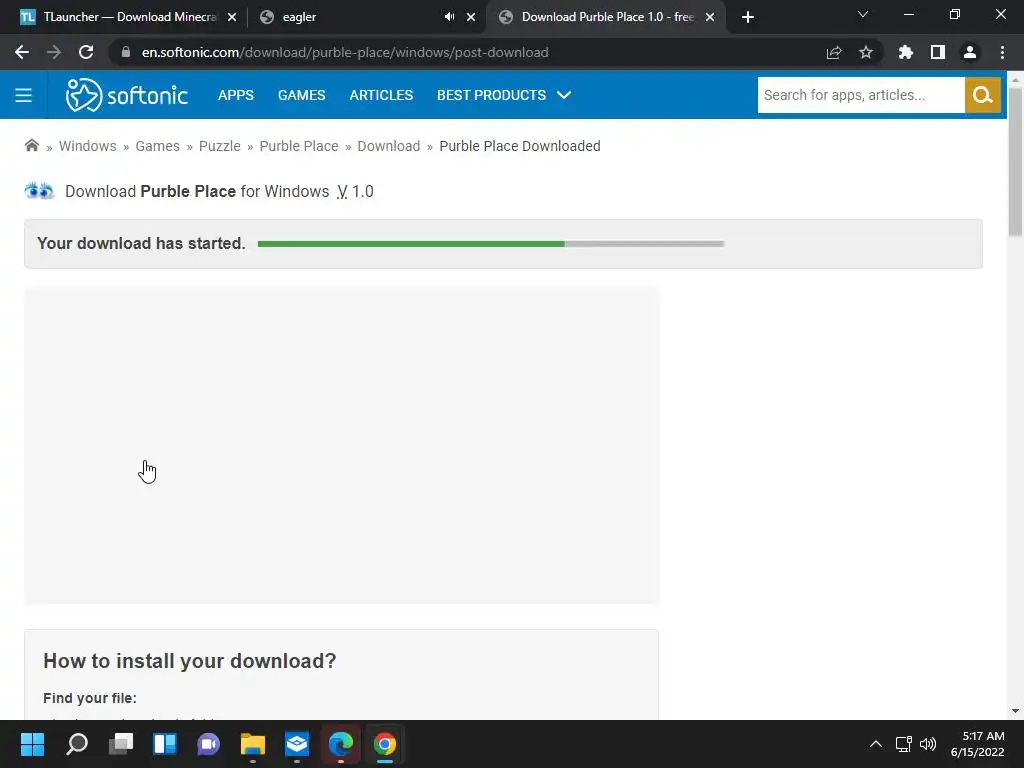
Task: Open the Extensions puzzle icon
Action: (x=905, y=52)
